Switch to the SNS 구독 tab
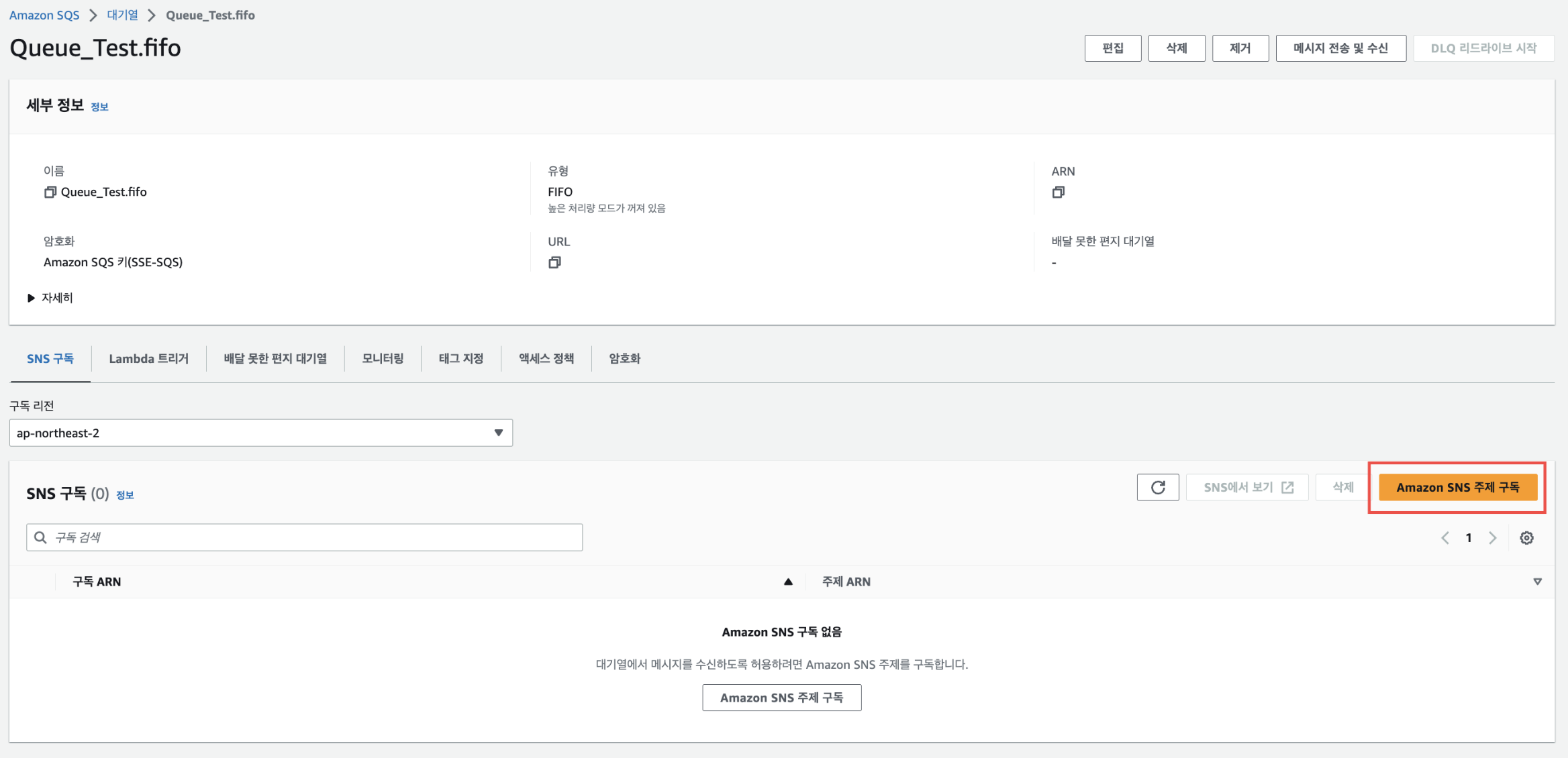Viewport: 1568px width, 758px height. tap(50, 359)
